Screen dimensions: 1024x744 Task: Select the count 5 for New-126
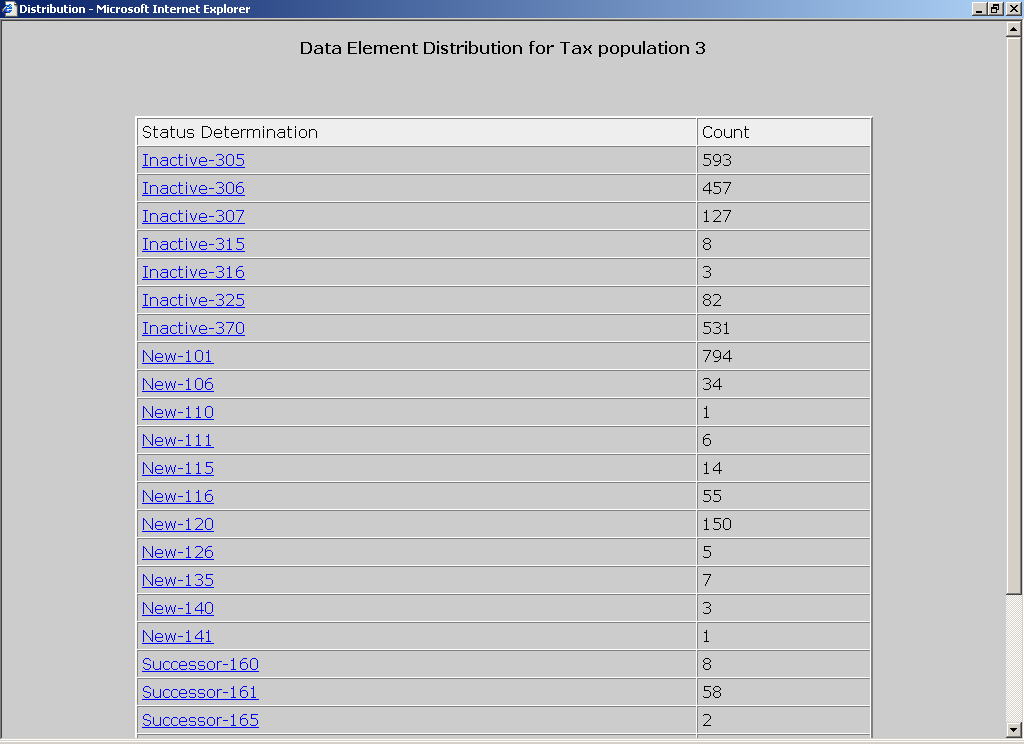tap(707, 553)
